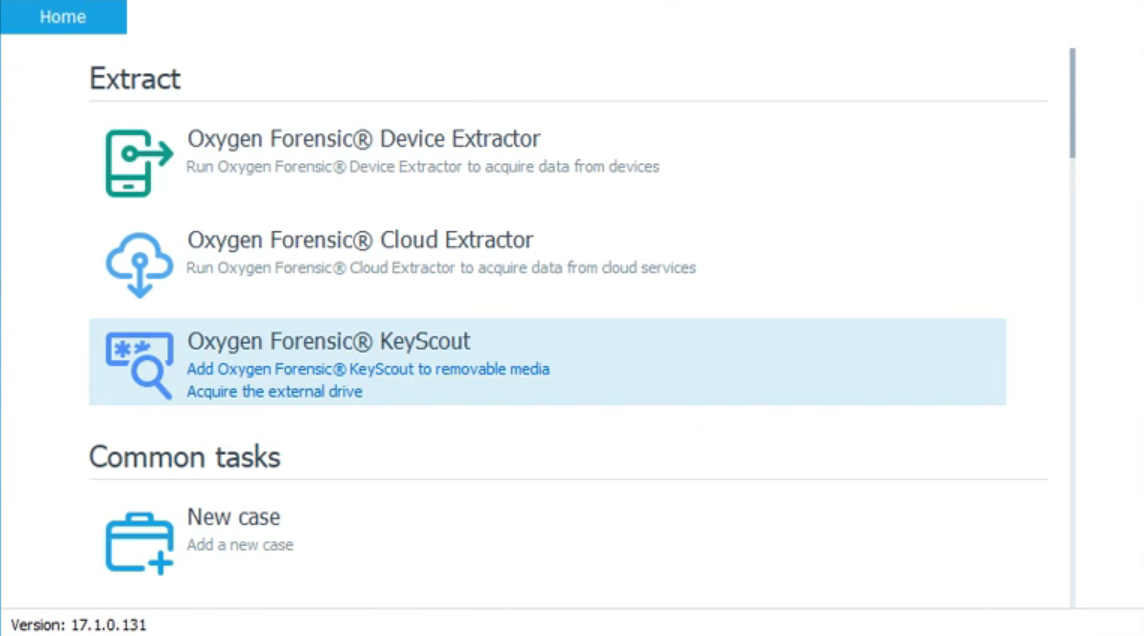
Task: Click the Version 17.1.0.131 status text
Action: 79,625
